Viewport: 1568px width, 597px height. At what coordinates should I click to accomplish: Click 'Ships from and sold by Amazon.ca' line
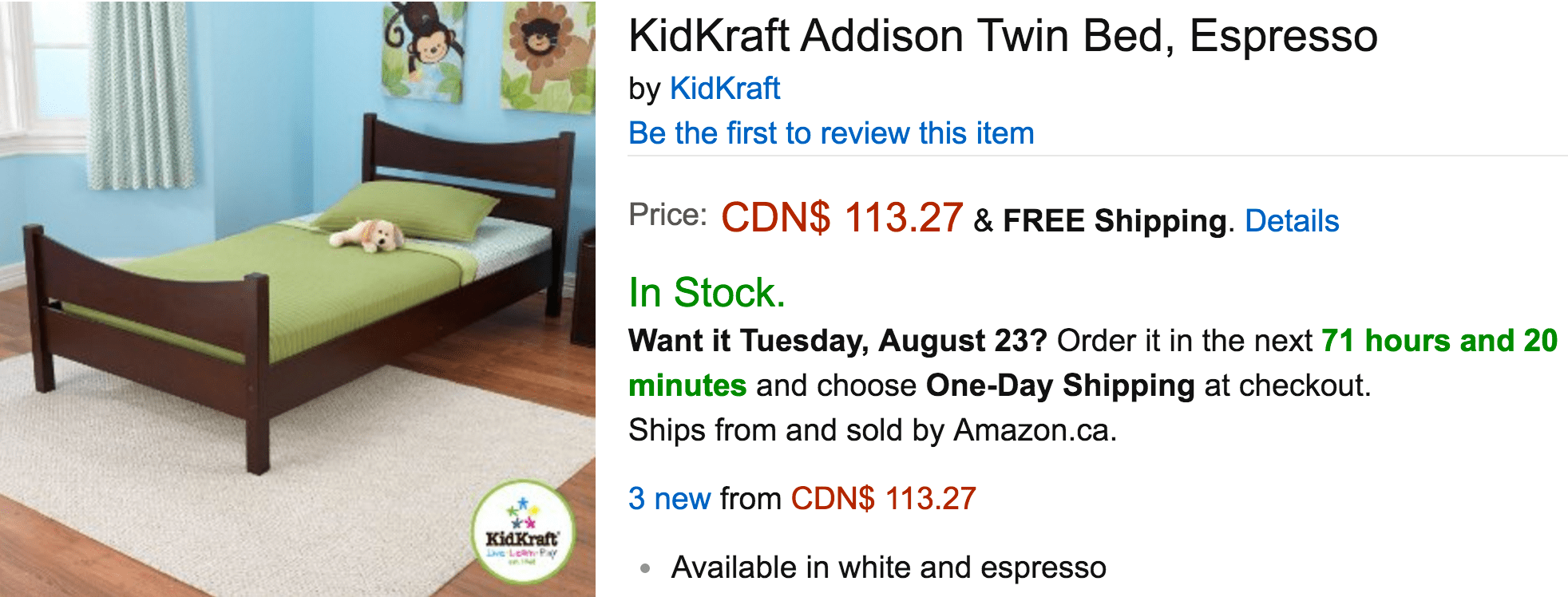(873, 430)
